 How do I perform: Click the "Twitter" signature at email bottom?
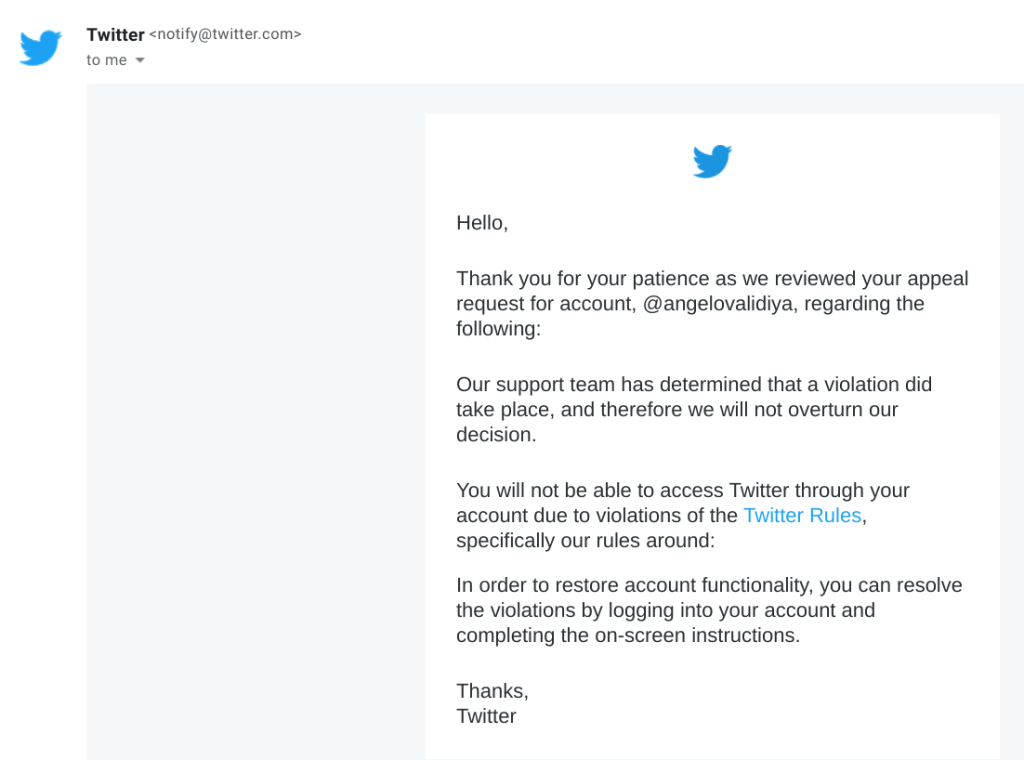coord(486,716)
